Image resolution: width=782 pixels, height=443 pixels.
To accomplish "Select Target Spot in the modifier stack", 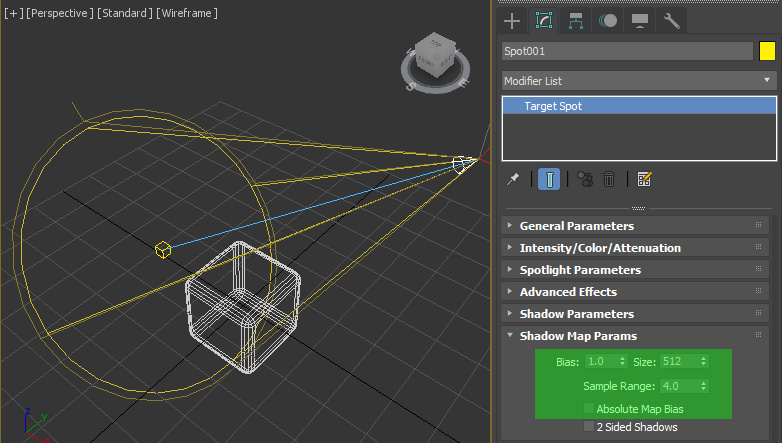I will click(x=639, y=106).
